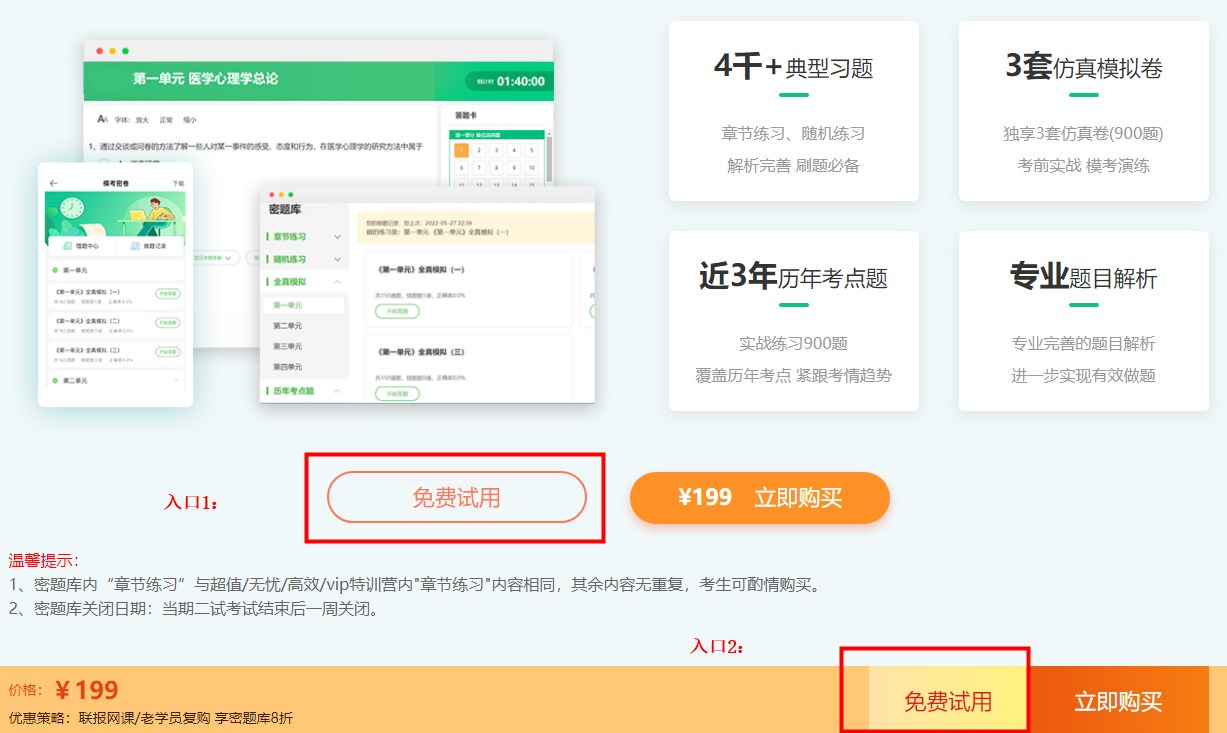
Task: Select 正常 font size in the exam toolbar
Action: (166, 119)
